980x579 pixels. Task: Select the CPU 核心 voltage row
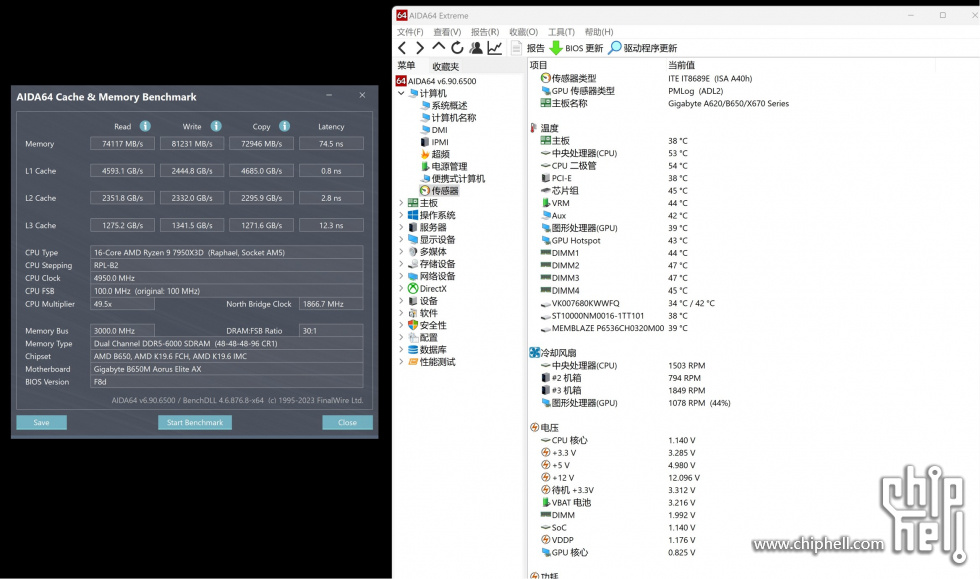click(x=618, y=440)
